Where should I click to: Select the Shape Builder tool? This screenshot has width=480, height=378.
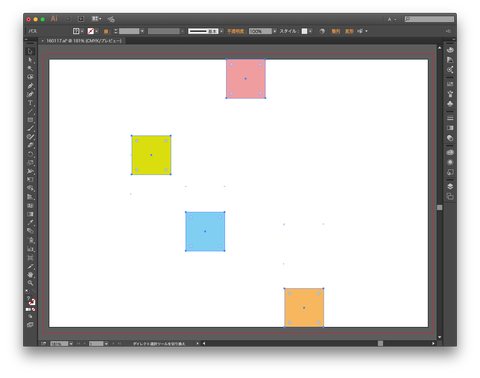(x=30, y=188)
